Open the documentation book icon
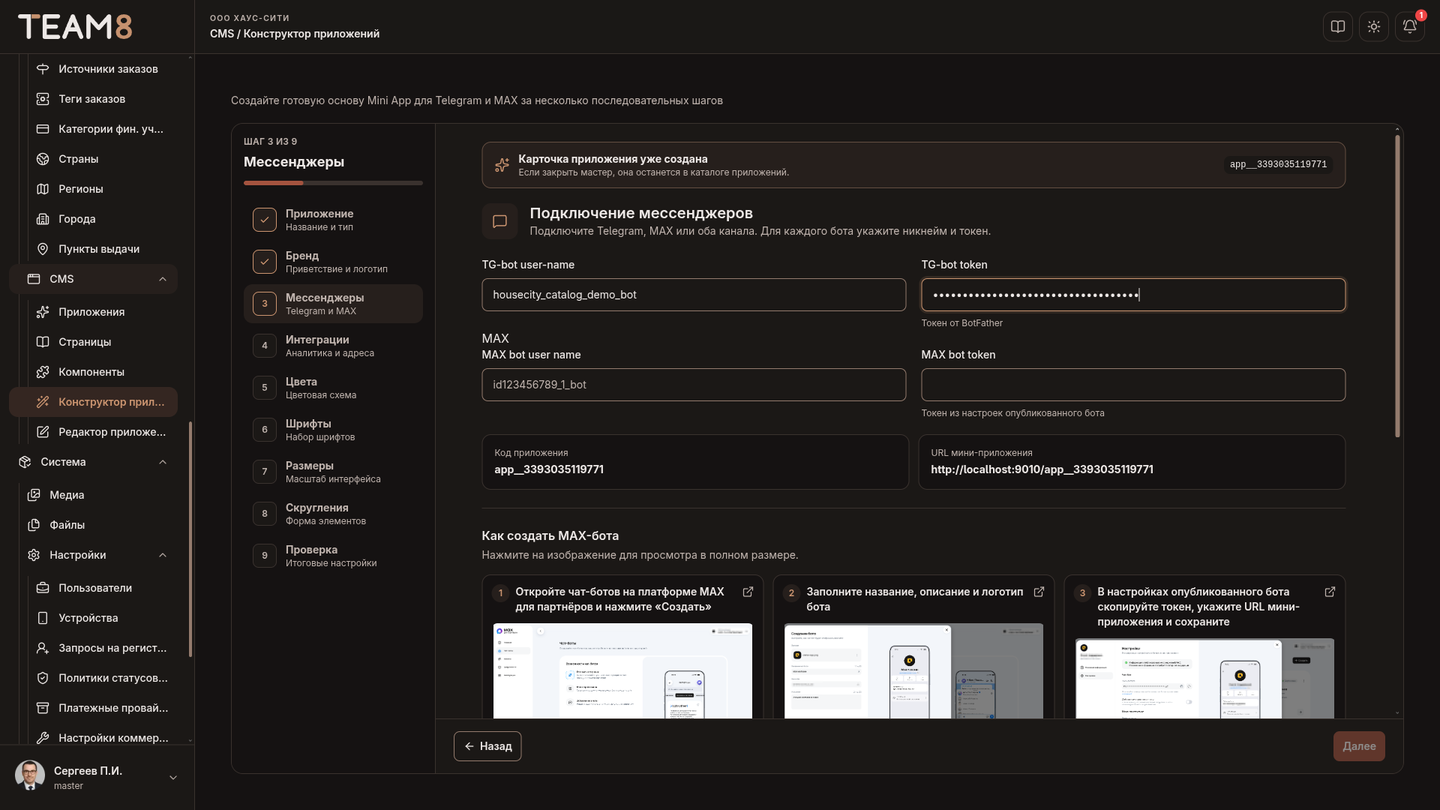Image resolution: width=1440 pixels, height=810 pixels. [1338, 27]
